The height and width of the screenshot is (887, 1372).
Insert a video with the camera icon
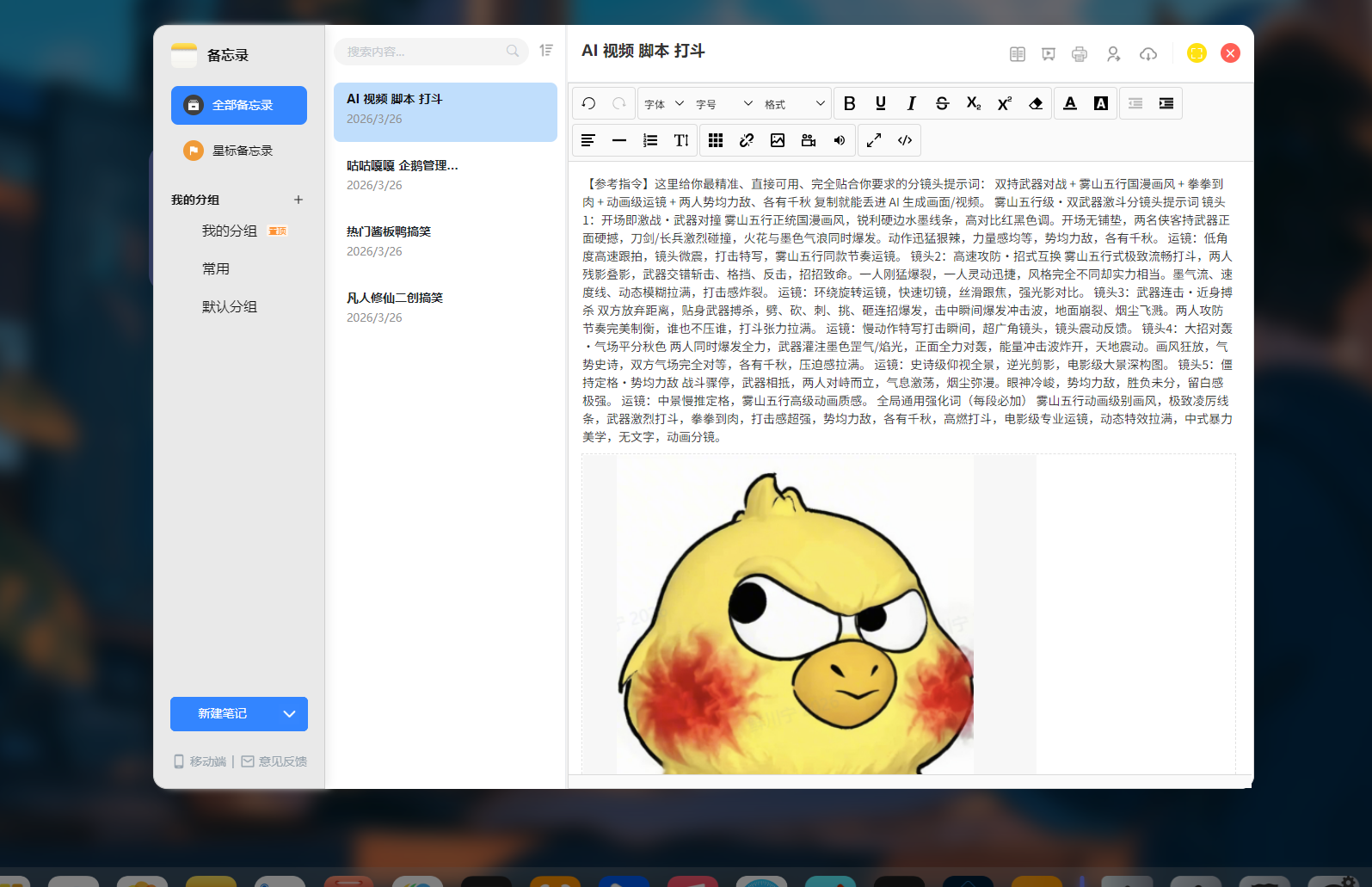809,140
